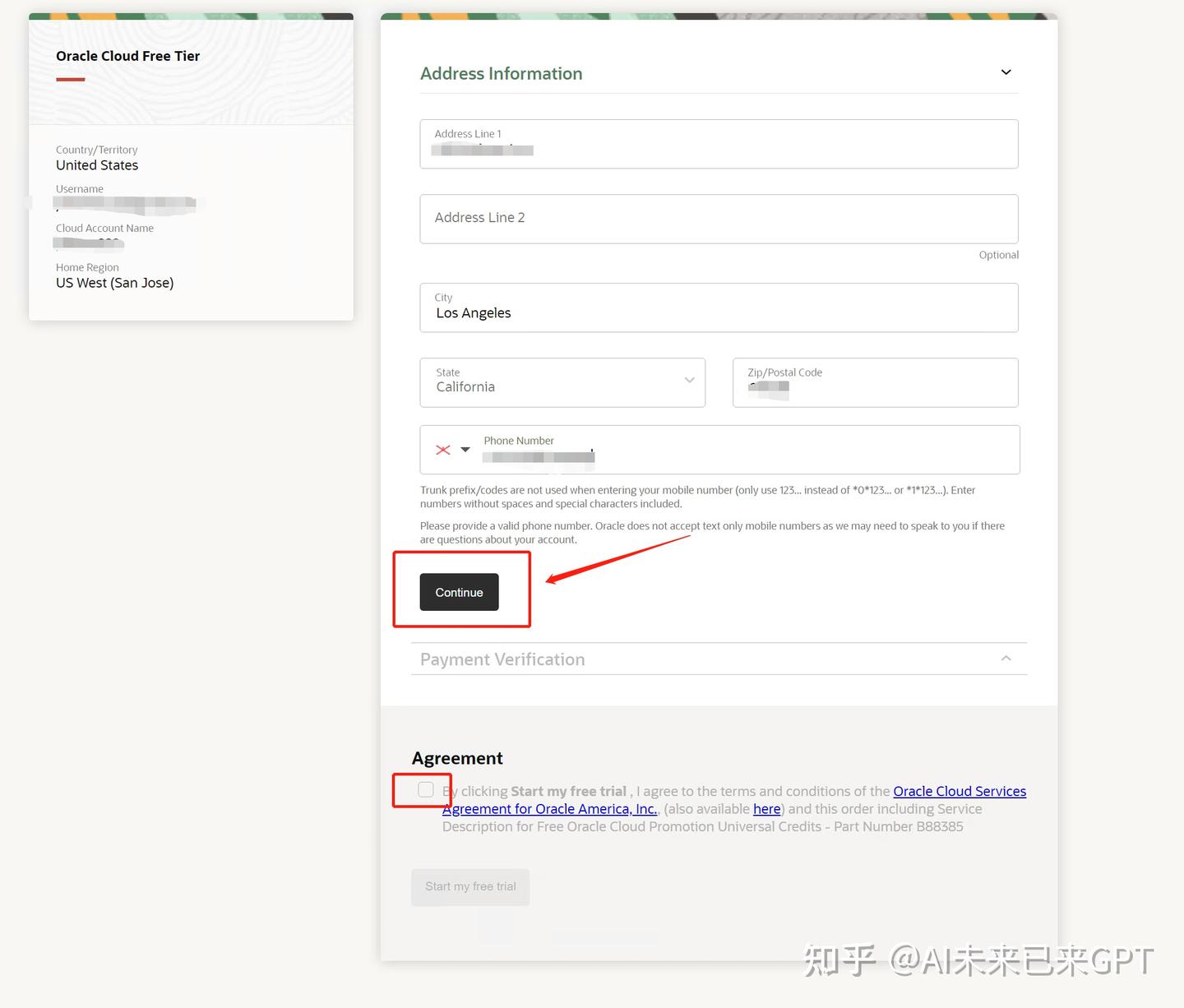This screenshot has width=1184, height=1008.
Task: Expand the Payment Verification section
Action: [1006, 659]
